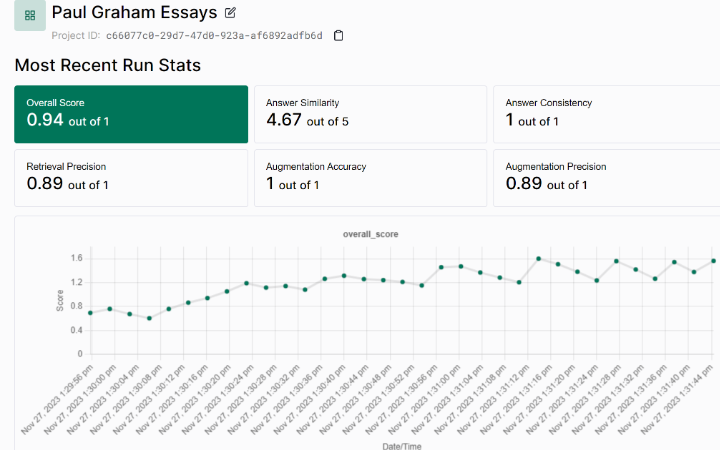Click the lowest data point on the chart
This screenshot has width=720, height=450.
149,318
